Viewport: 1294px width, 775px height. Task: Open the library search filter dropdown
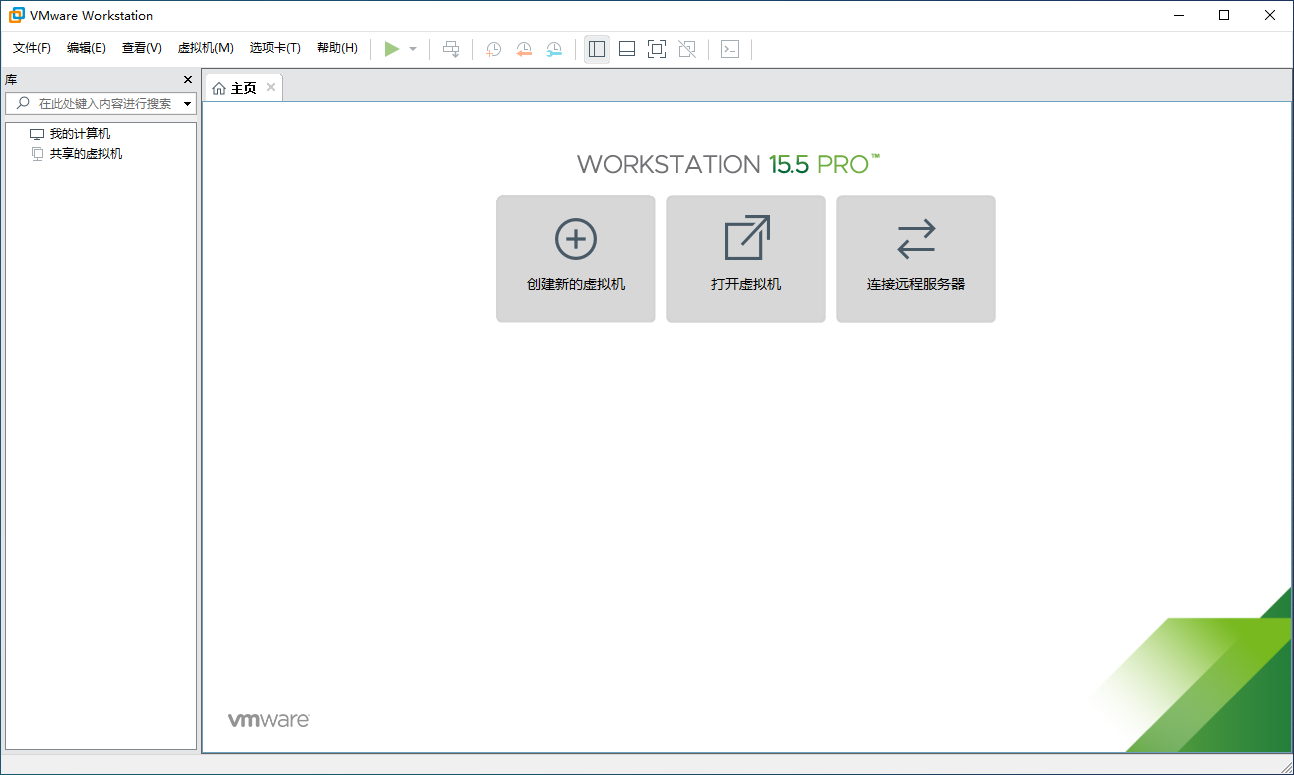point(187,103)
